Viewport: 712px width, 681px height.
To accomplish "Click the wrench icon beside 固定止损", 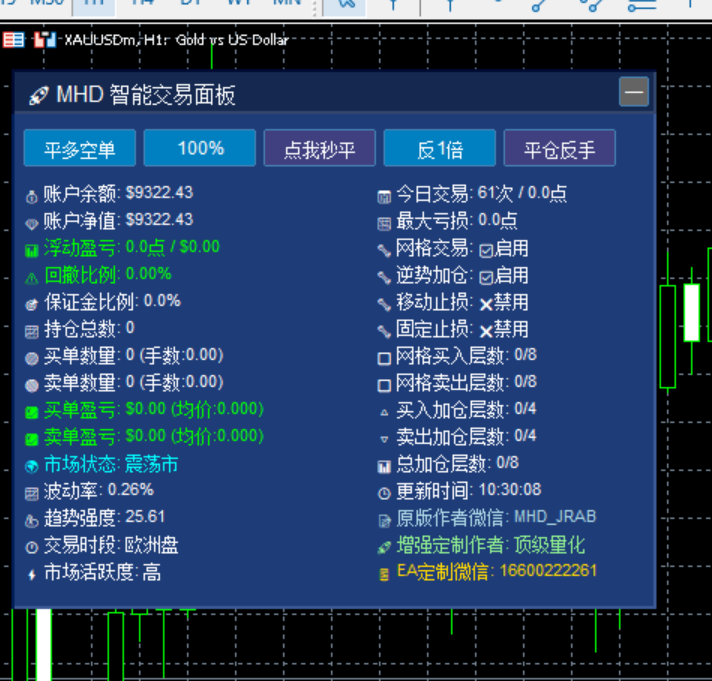I will 384,331.
